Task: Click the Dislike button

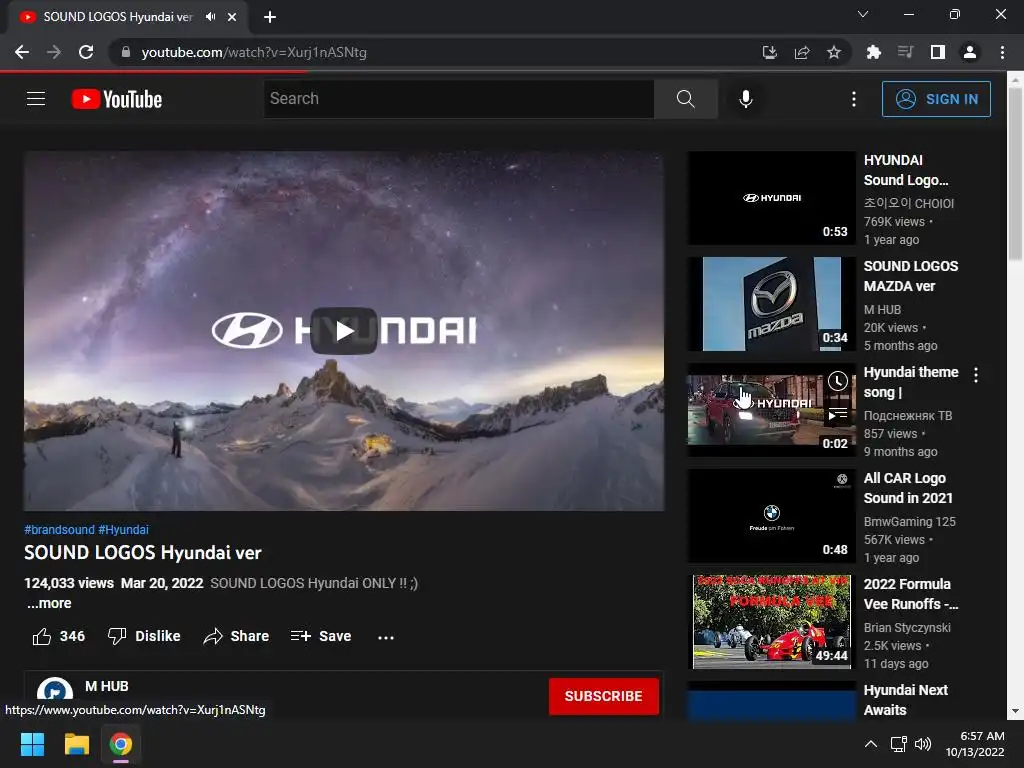Action: click(144, 636)
